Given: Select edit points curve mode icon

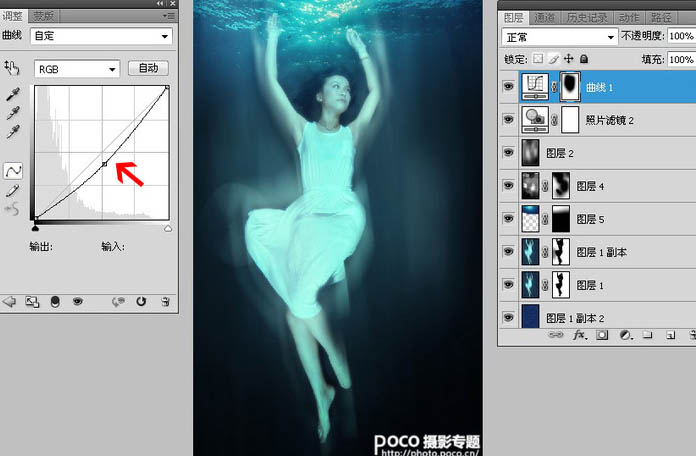Looking at the screenshot, I should (13, 171).
